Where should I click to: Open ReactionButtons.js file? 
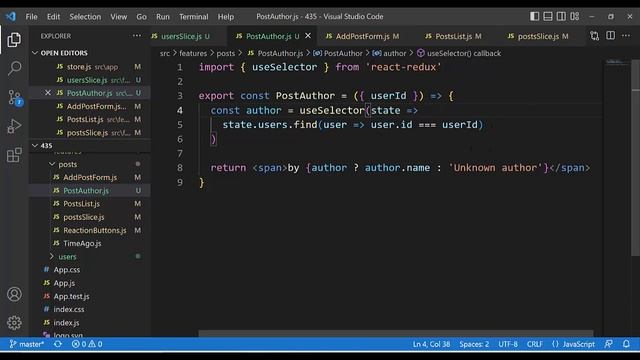pyautogui.click(x=90, y=230)
